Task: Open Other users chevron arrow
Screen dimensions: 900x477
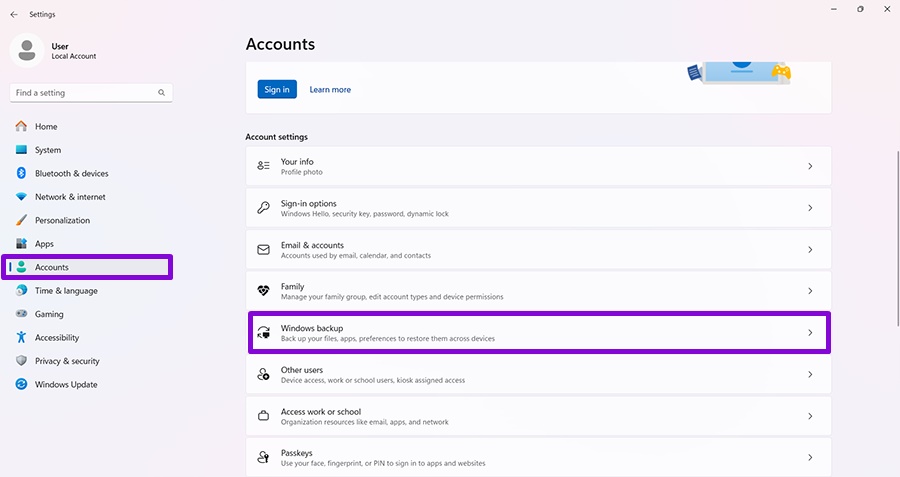Action: (x=810, y=374)
